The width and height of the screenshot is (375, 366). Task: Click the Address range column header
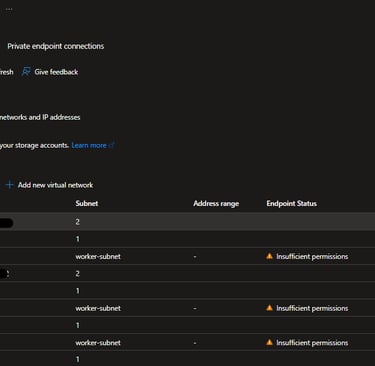(216, 203)
